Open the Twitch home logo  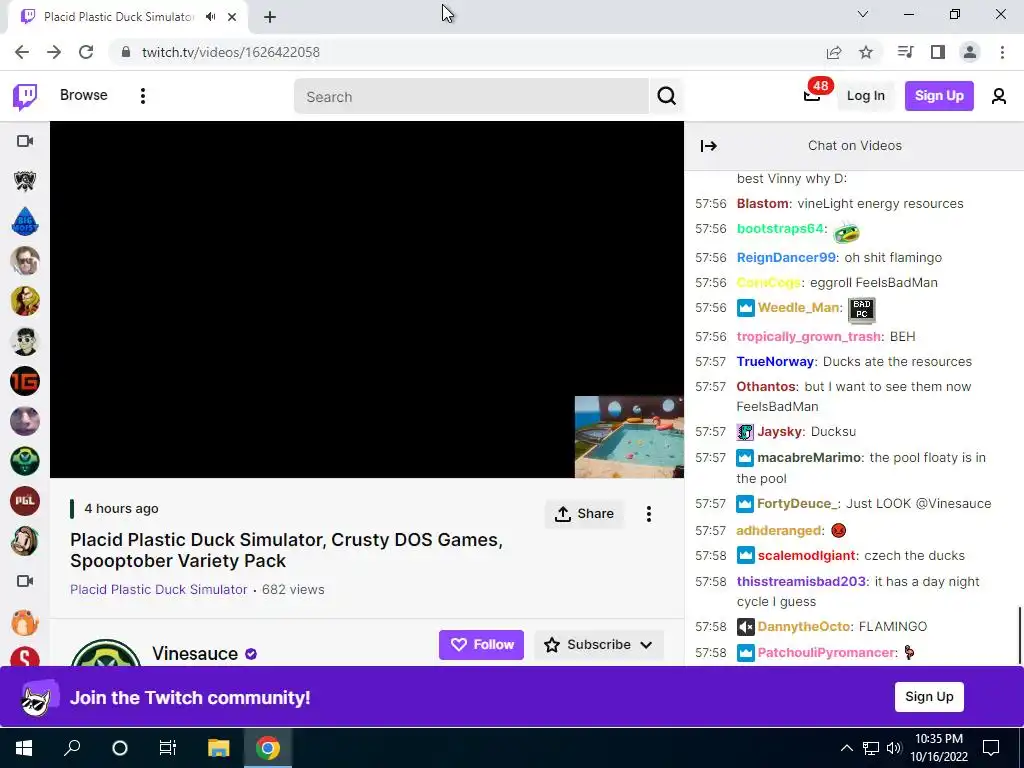pos(25,97)
